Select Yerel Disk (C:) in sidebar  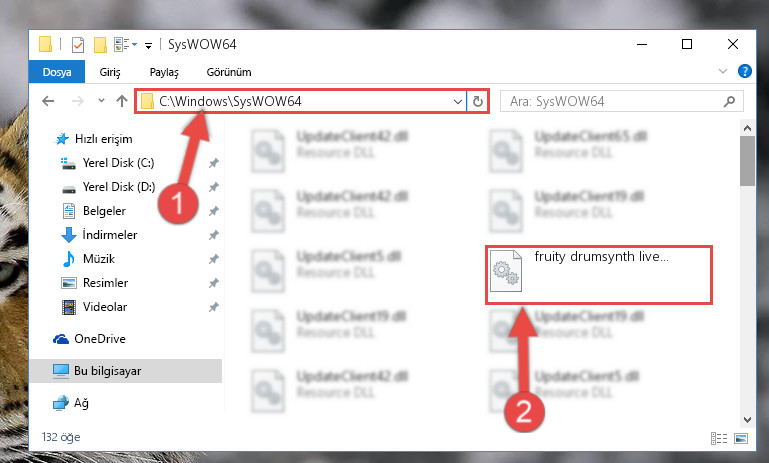(118, 163)
